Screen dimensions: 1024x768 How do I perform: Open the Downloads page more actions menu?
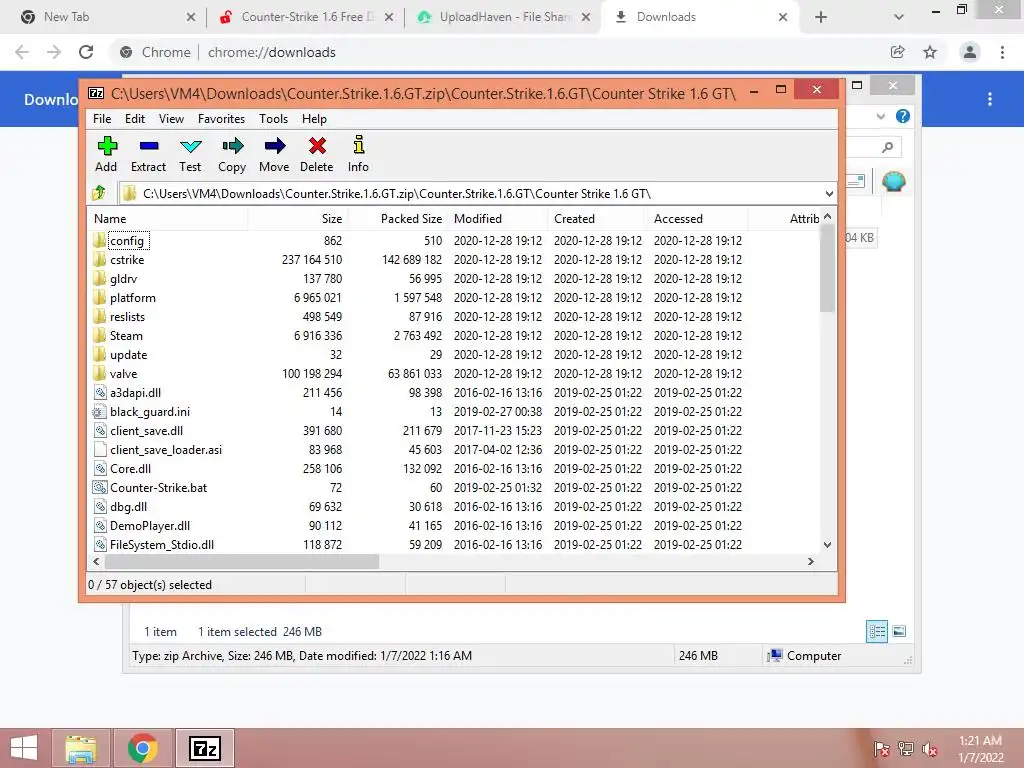pos(990,99)
